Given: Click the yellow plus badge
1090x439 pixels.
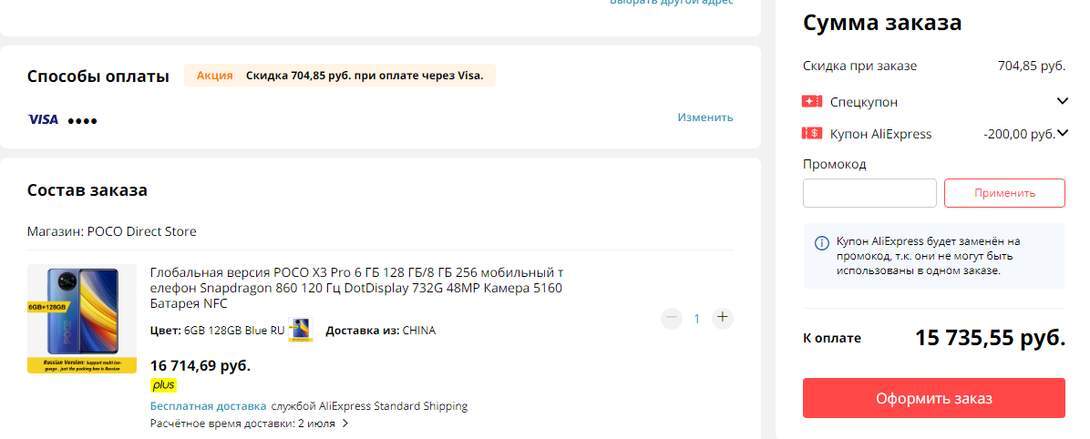Looking at the screenshot, I should click(163, 385).
